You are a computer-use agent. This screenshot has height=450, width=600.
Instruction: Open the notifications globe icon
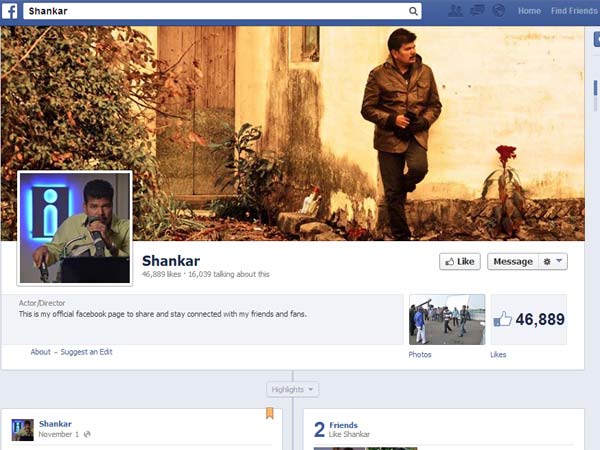497,11
